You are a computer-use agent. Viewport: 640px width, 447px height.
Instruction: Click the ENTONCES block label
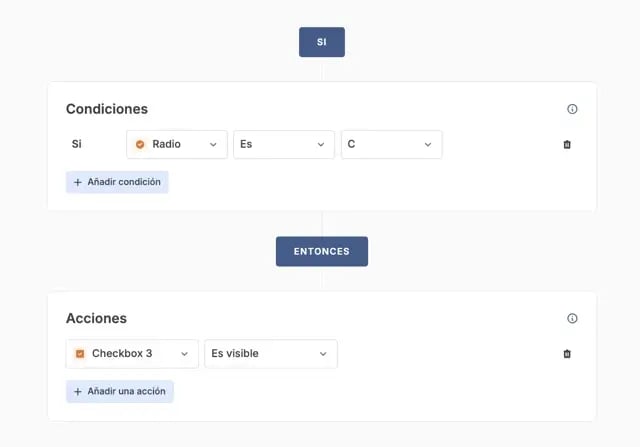click(321, 251)
